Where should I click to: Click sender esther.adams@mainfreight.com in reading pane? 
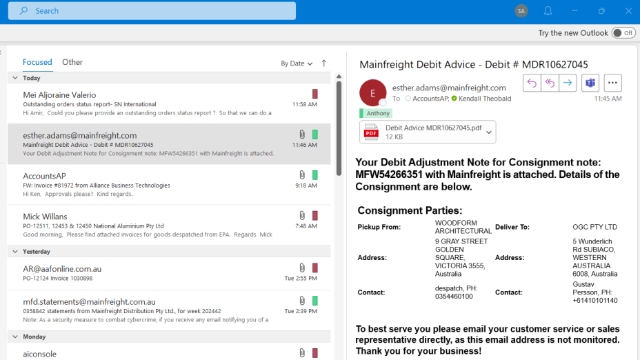449,87
